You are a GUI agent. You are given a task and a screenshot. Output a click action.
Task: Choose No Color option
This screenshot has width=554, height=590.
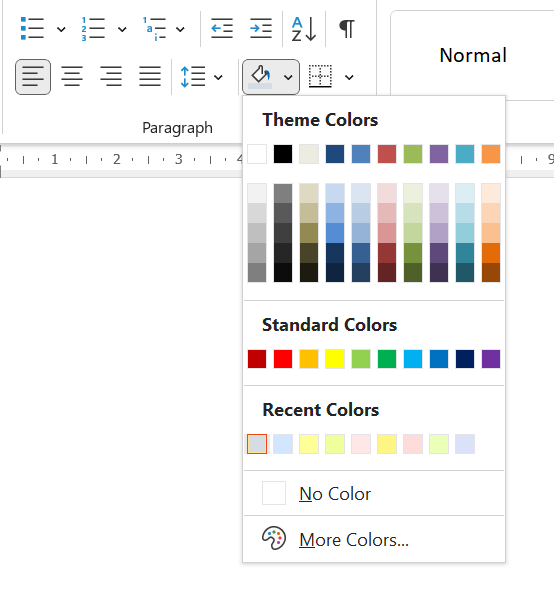pos(374,493)
